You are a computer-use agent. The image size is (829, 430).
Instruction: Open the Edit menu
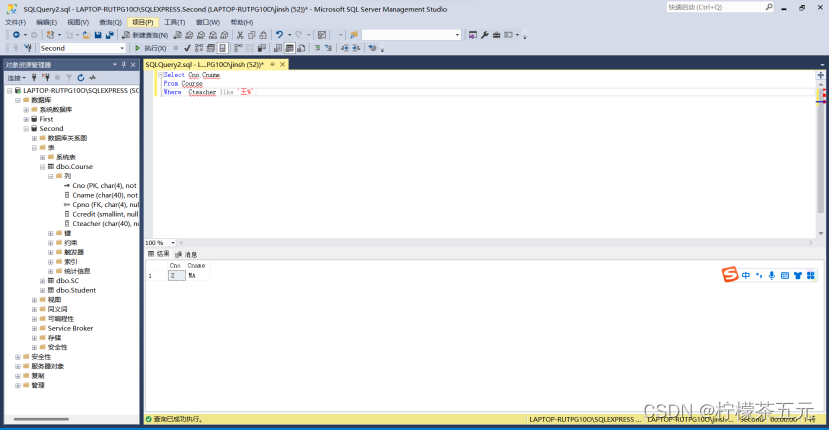[47, 22]
